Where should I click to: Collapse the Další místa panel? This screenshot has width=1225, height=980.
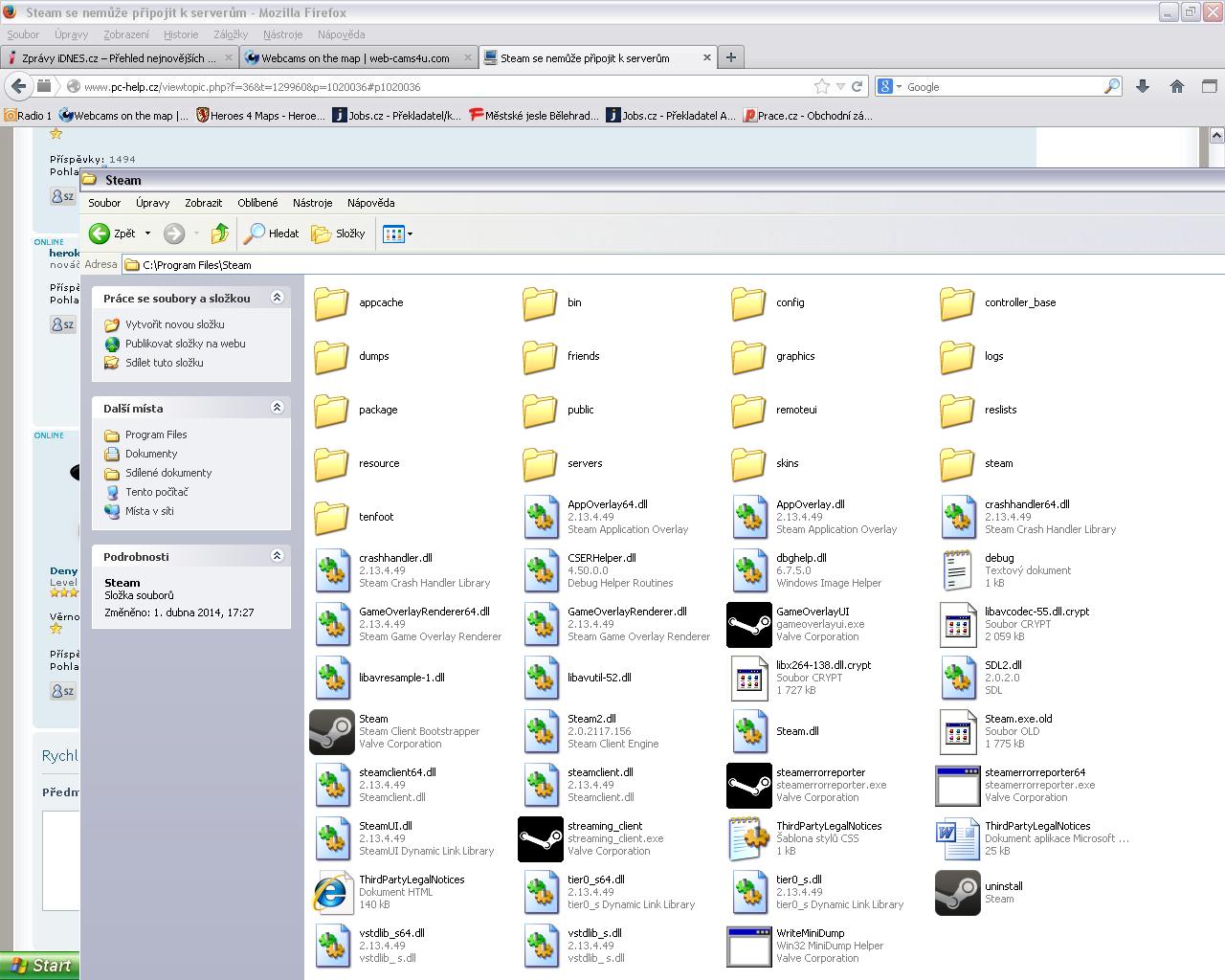[x=277, y=408]
